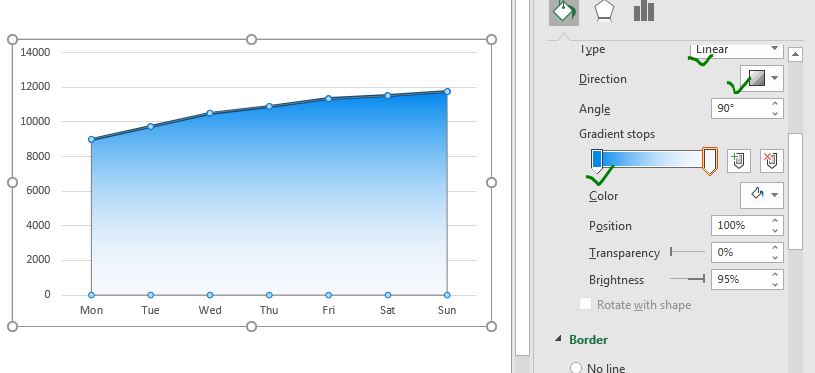
Task: Click the chart's bottom-middle resize handle
Action: coord(252,326)
